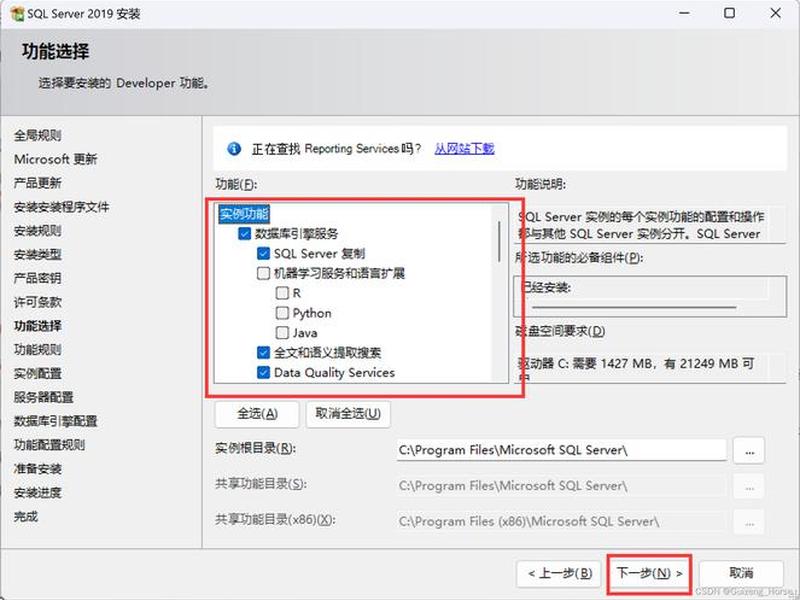Go back with 上一步(B) button
Viewport: 800px width, 600px height.
point(560,573)
